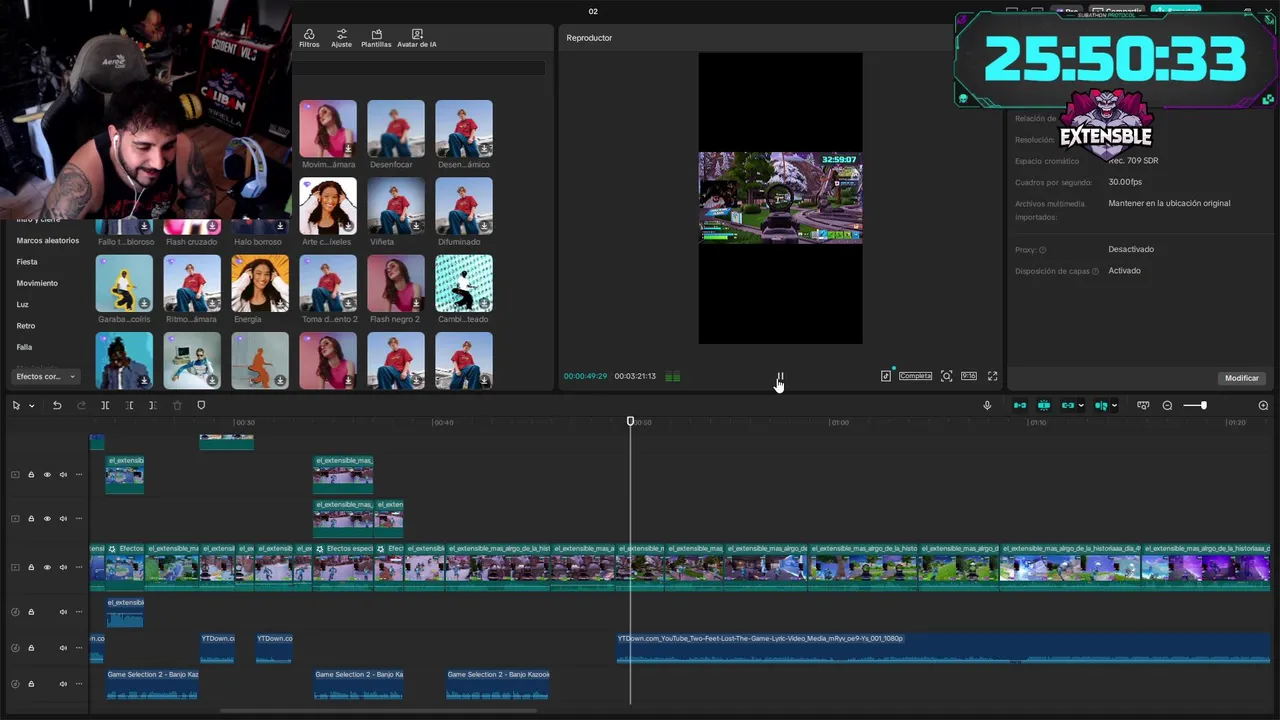Delete clip portion left of playhead

point(129,405)
